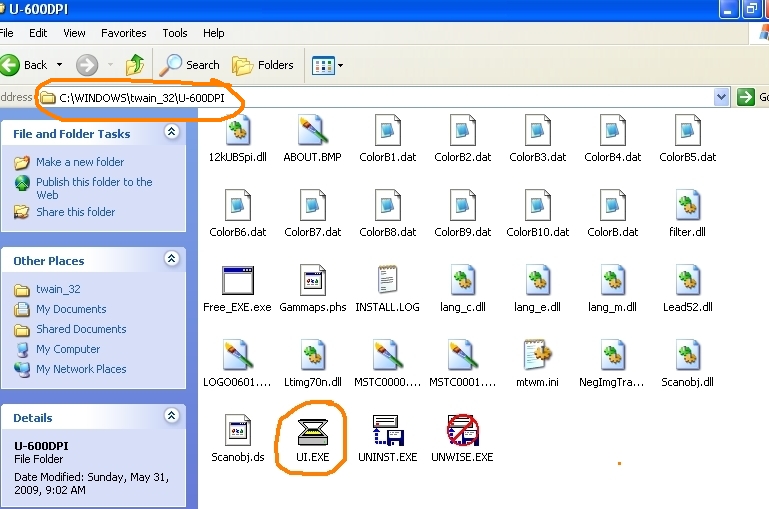
Task: Select the mtwm.ini settings file
Action: pyautogui.click(x=538, y=363)
